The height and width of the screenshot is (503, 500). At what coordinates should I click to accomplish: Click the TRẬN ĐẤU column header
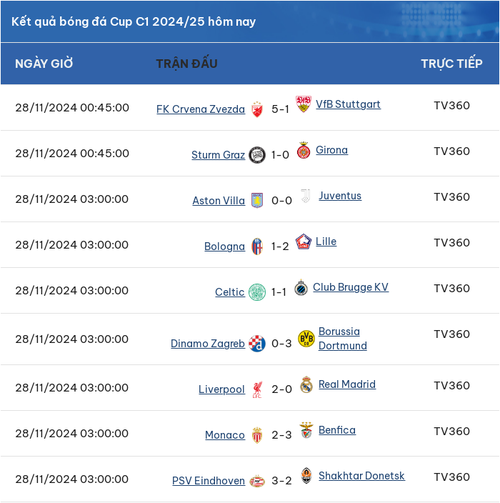point(187,63)
